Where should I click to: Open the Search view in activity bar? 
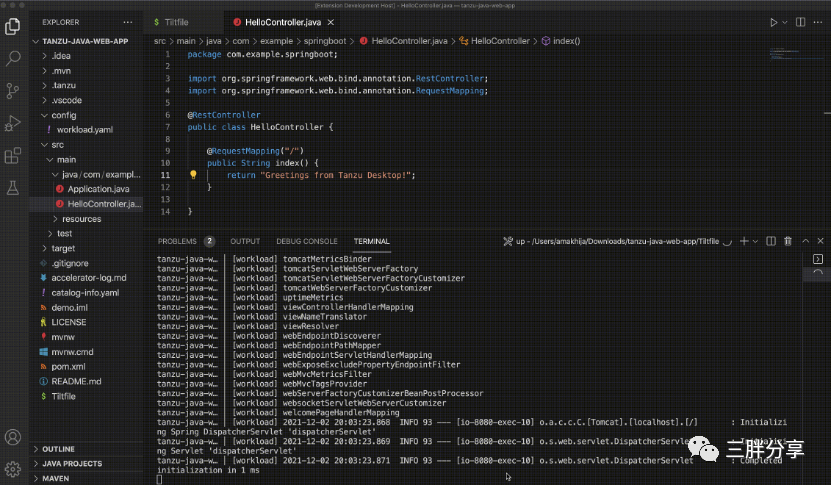pyautogui.click(x=12, y=58)
